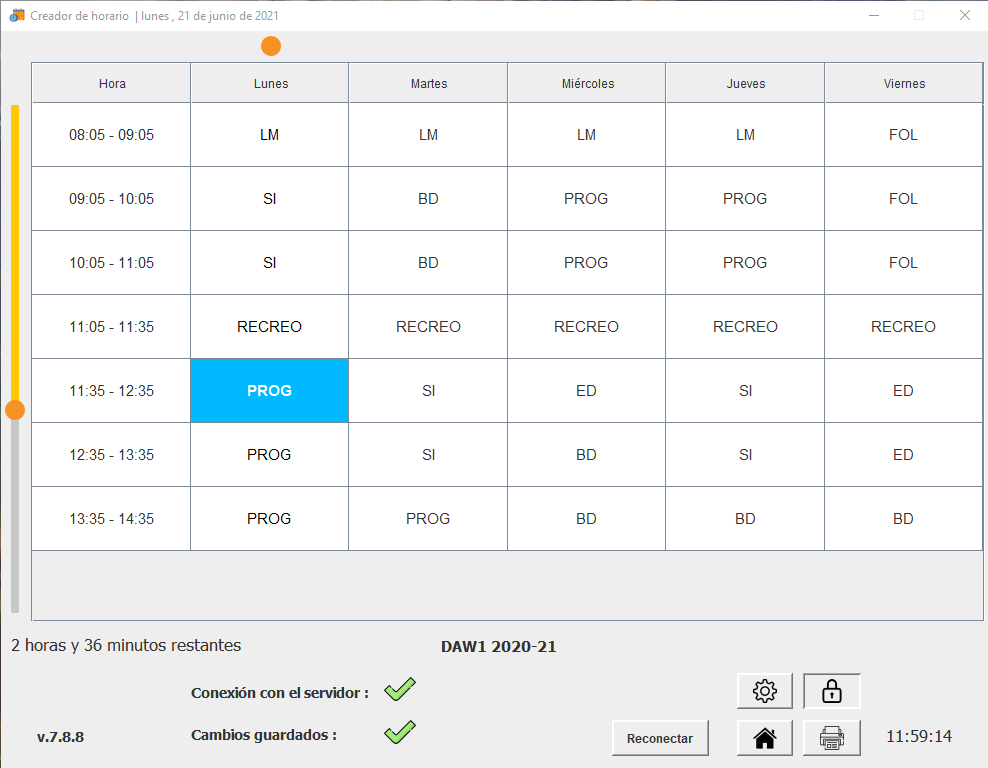Screen dimensions: 988x768
Task: Click the Hora column header
Action: click(110, 83)
